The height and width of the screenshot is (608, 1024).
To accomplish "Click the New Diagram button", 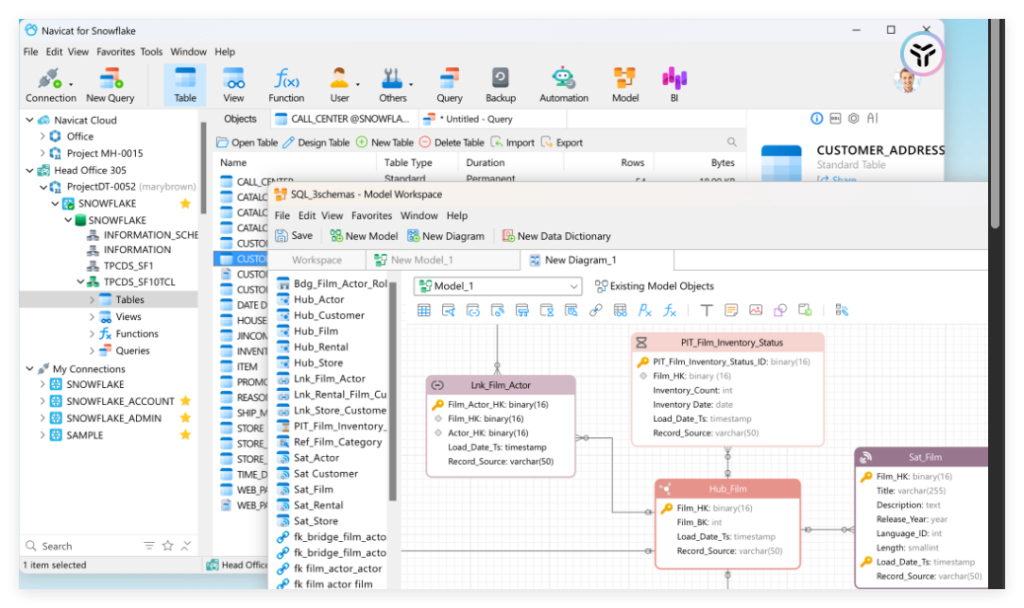I will point(445,236).
